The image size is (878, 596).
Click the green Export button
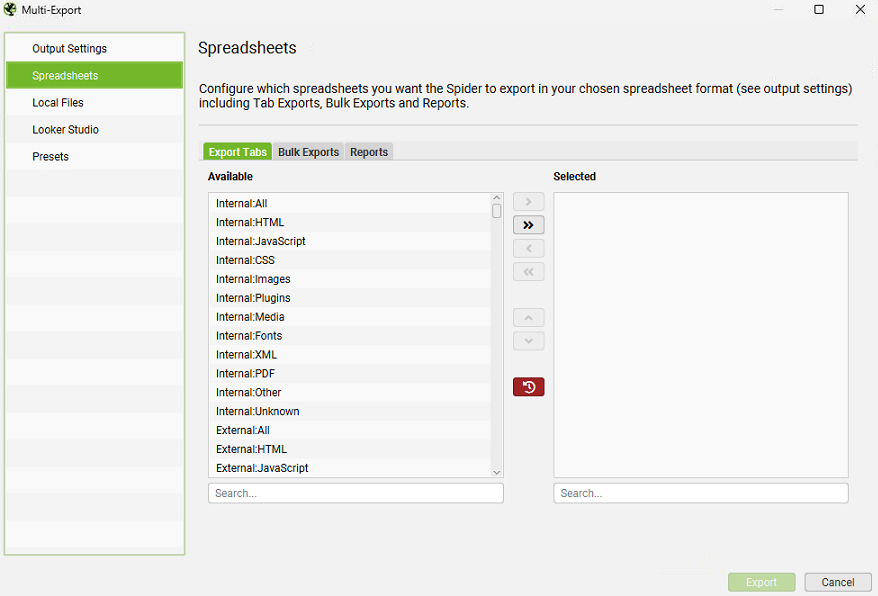pos(761,582)
